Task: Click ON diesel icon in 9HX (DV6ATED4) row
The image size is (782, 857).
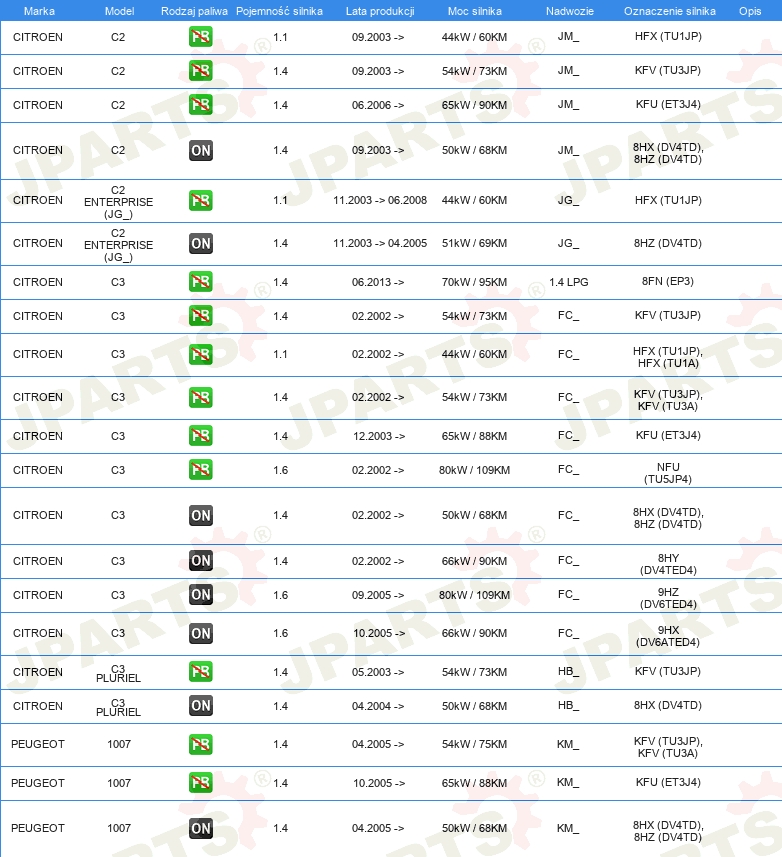Action: pos(201,633)
